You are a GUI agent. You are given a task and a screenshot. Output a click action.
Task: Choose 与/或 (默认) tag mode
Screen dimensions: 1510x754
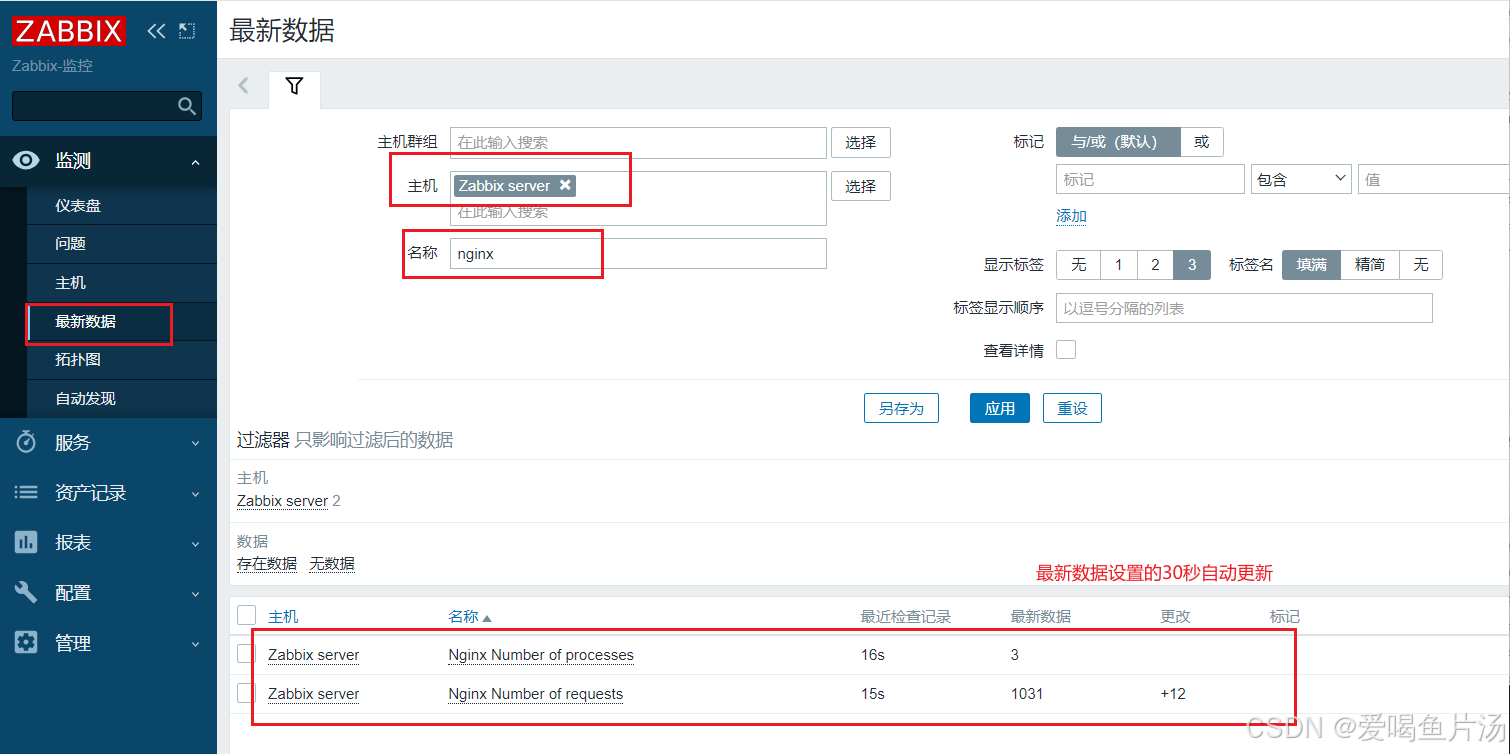[1118, 142]
